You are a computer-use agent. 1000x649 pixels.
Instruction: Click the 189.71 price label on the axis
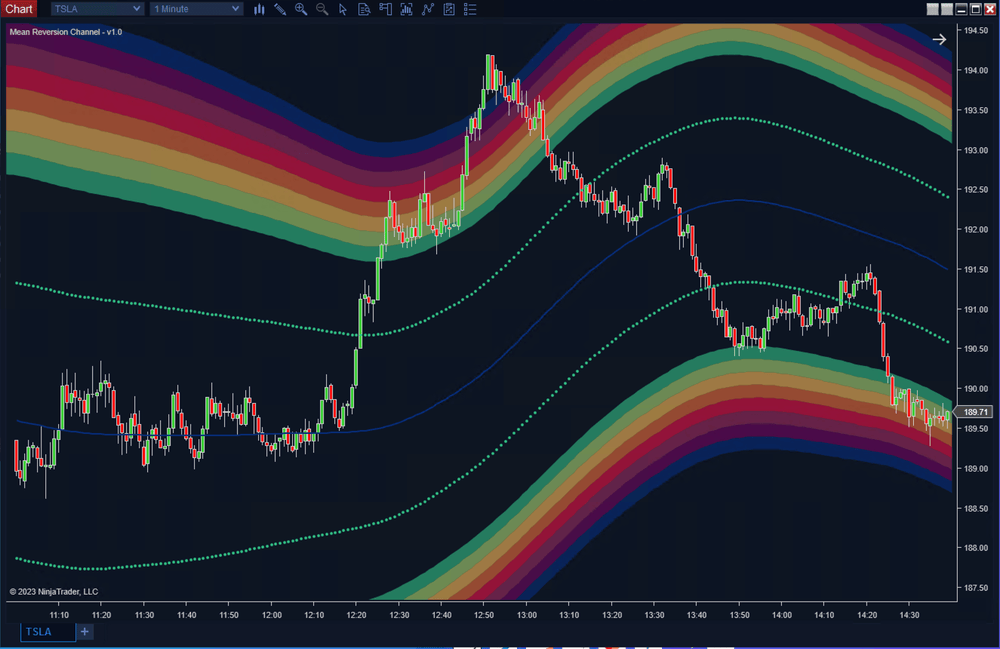click(978, 411)
